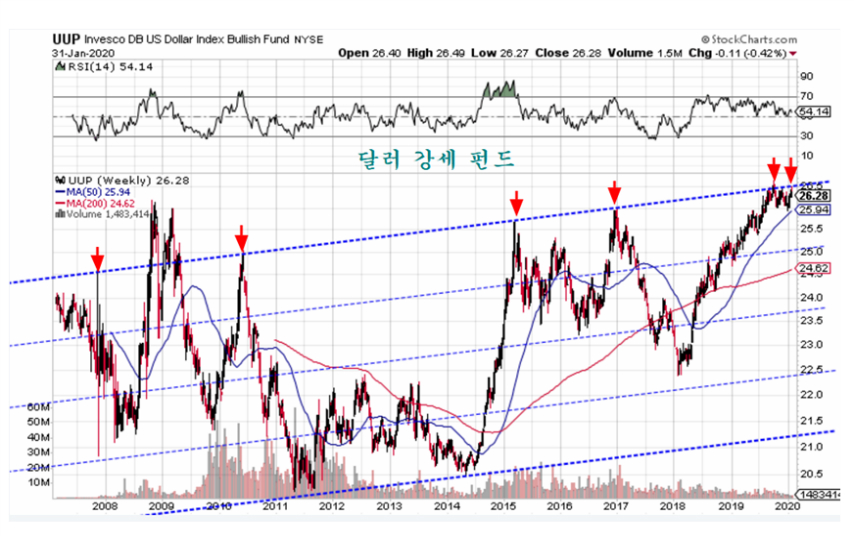Click the UUP (Weekly) 26.28 legend label
854x538 pixels.
128,180
